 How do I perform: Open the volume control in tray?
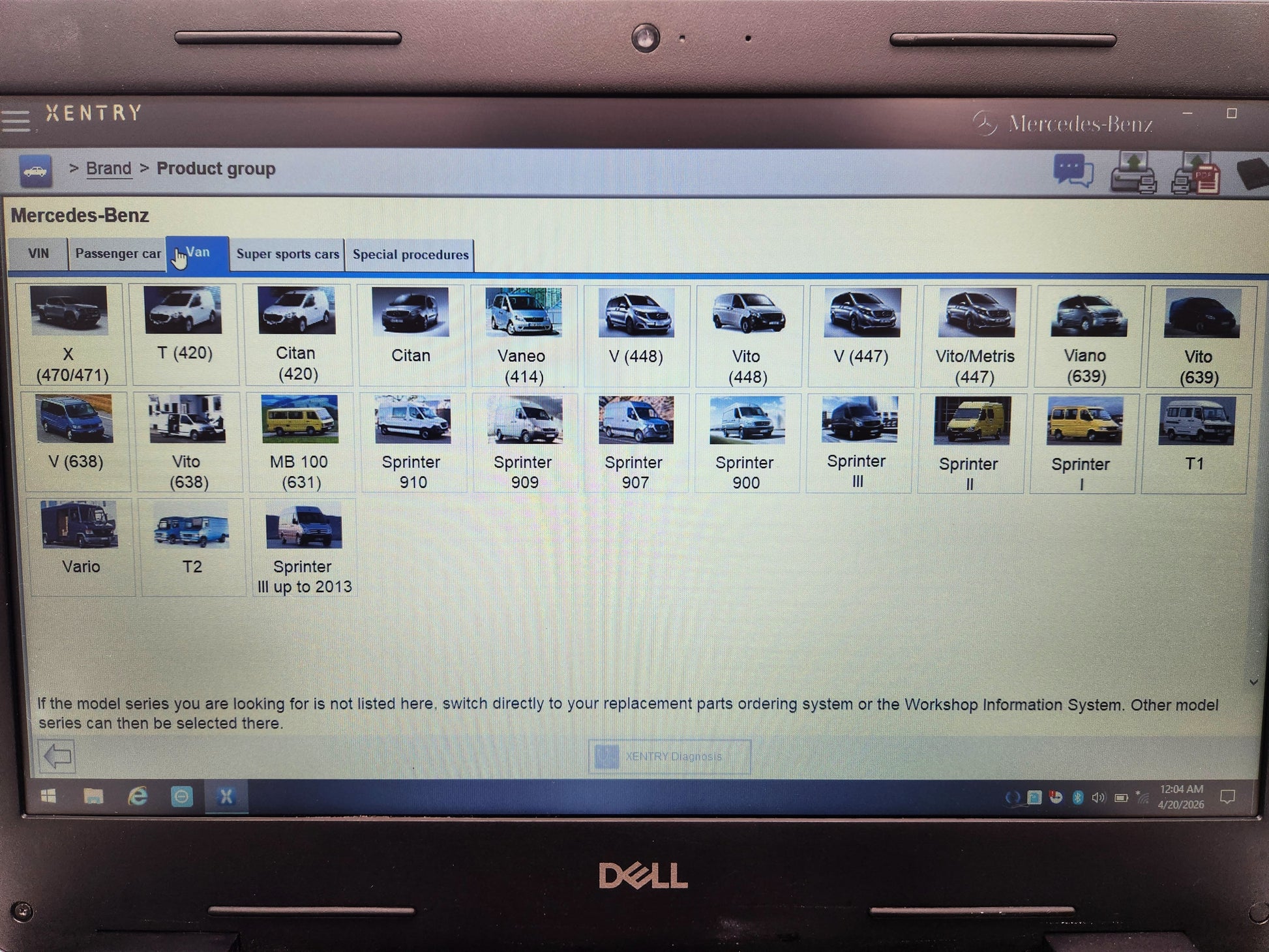pyautogui.click(x=1099, y=797)
